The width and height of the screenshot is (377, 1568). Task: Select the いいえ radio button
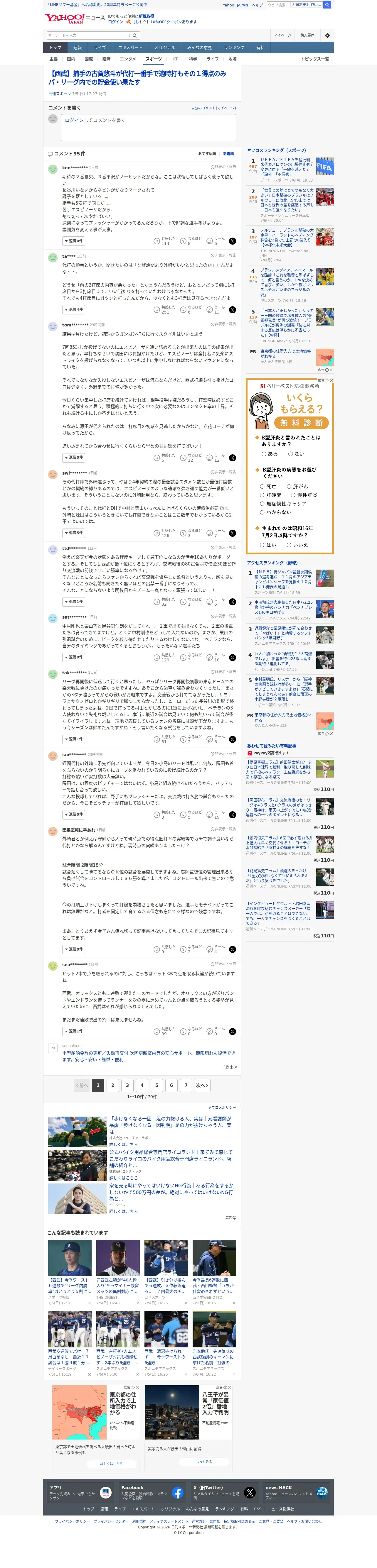click(289, 545)
